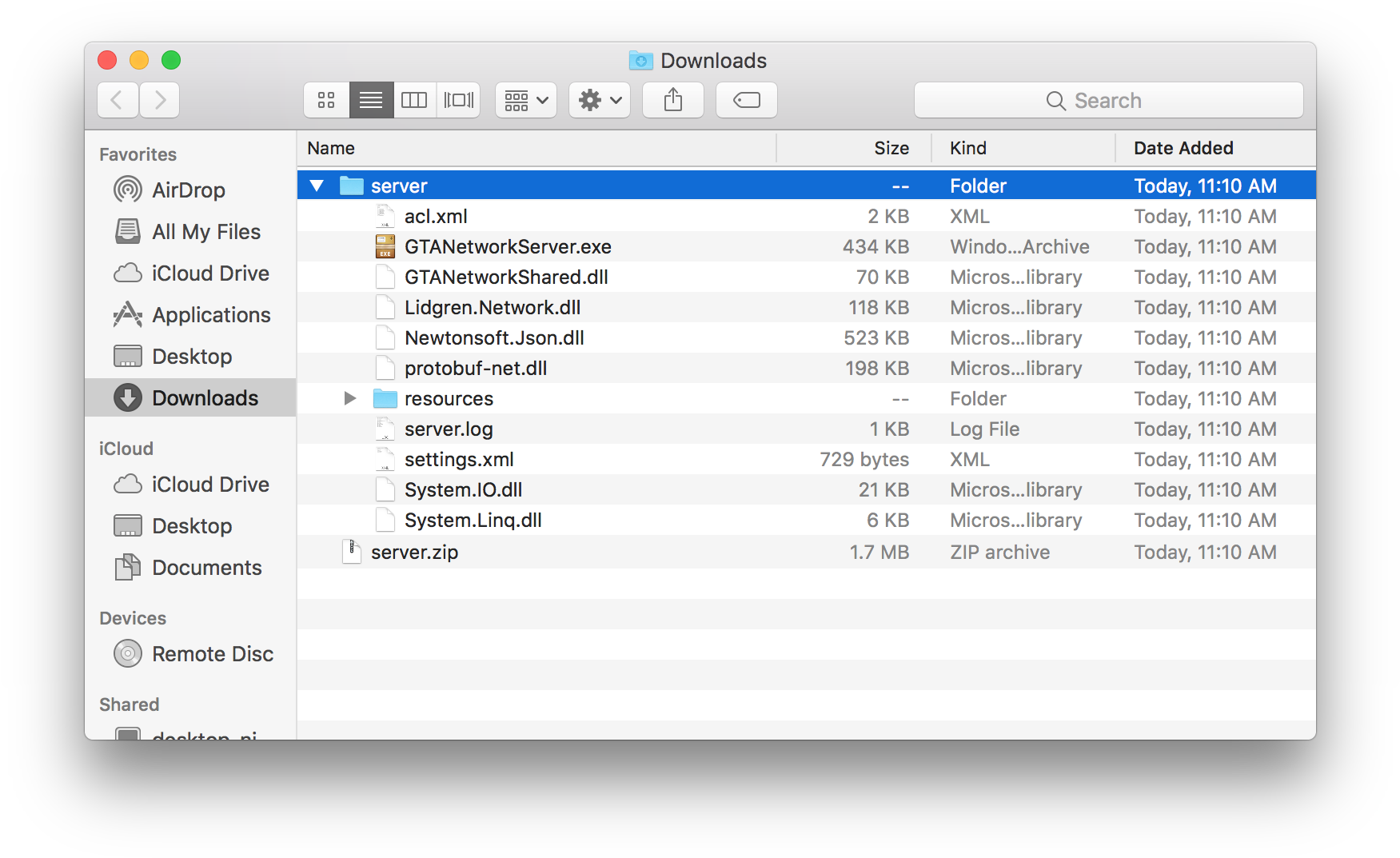The height and width of the screenshot is (858, 1400).
Task: Select the Newtonsoft.Json.dll file icon
Action: pyautogui.click(x=385, y=337)
